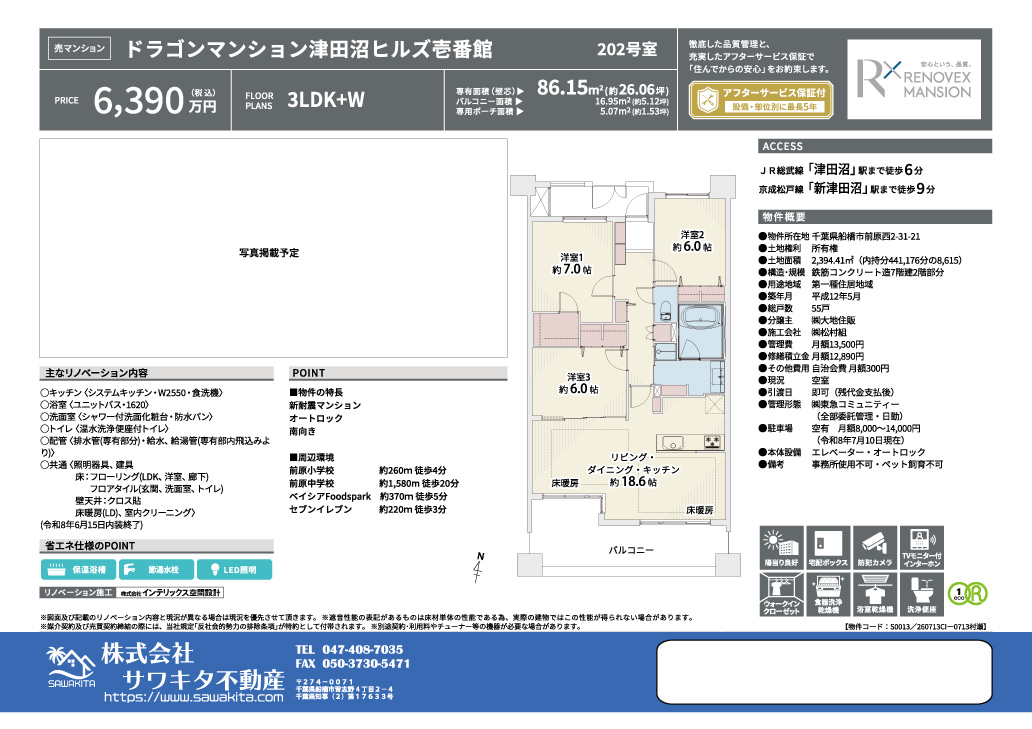Click the 202号室 room number

pos(627,49)
